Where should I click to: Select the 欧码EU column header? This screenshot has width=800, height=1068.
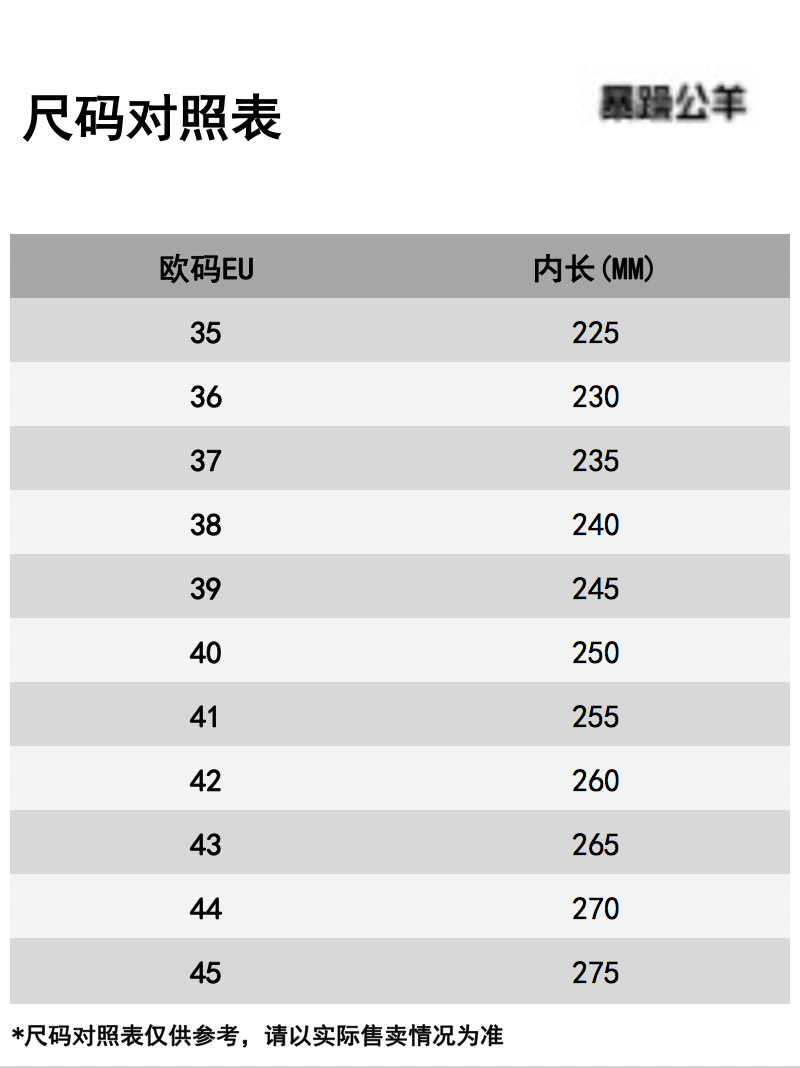coord(206,268)
